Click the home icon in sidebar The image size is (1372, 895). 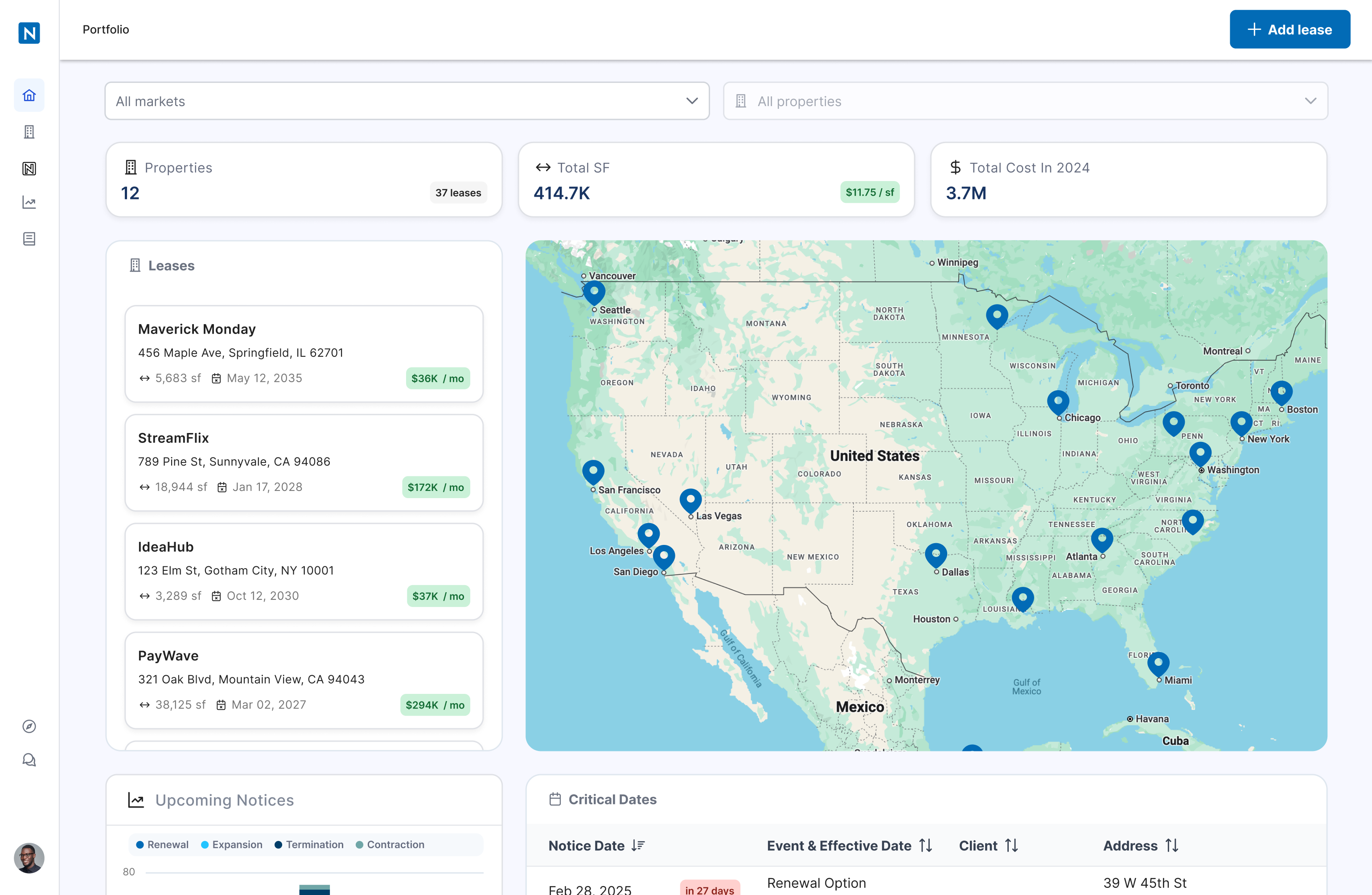(29, 95)
